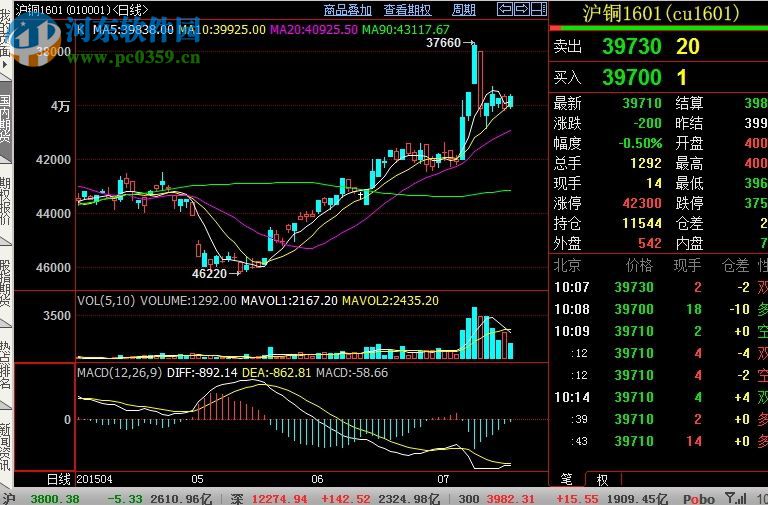Click the 10:08 trade row price 39700
Screen dimensions: 768x505
pyautogui.click(x=634, y=309)
